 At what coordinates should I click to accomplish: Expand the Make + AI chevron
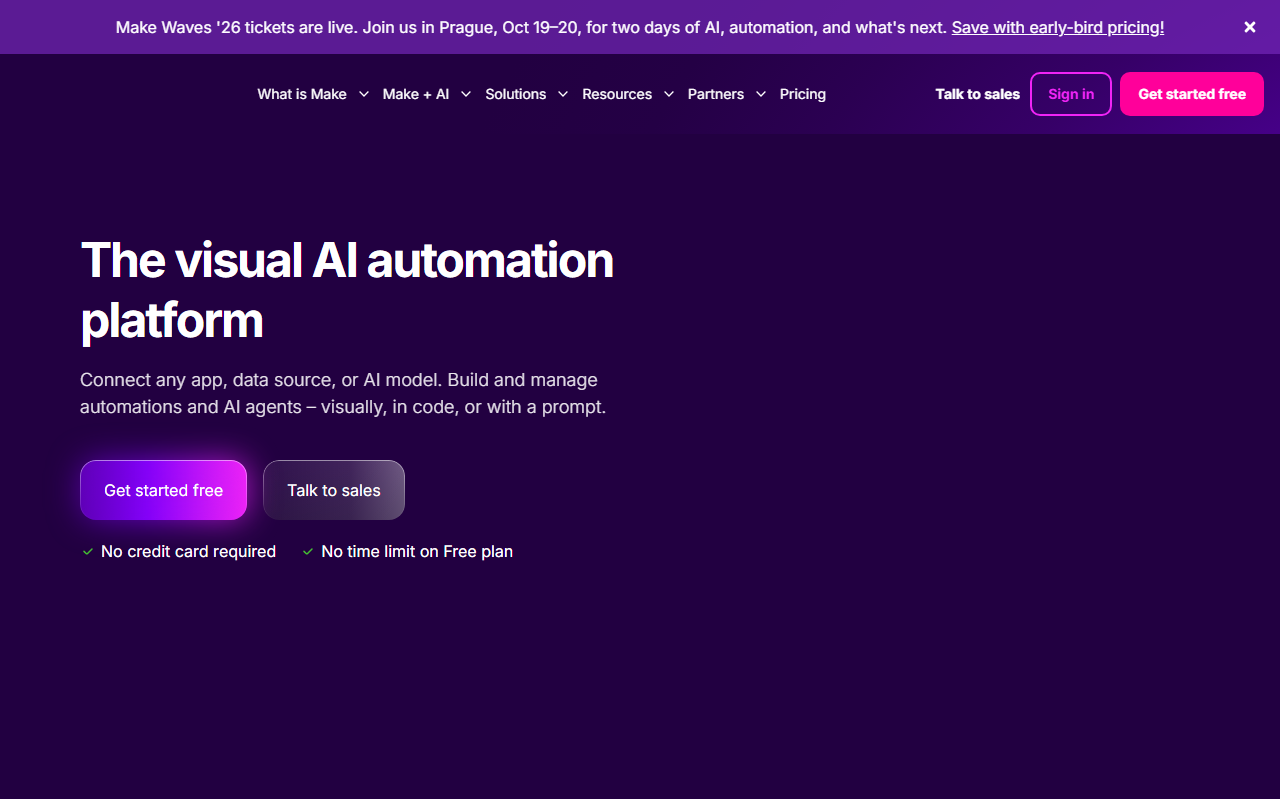tap(466, 94)
